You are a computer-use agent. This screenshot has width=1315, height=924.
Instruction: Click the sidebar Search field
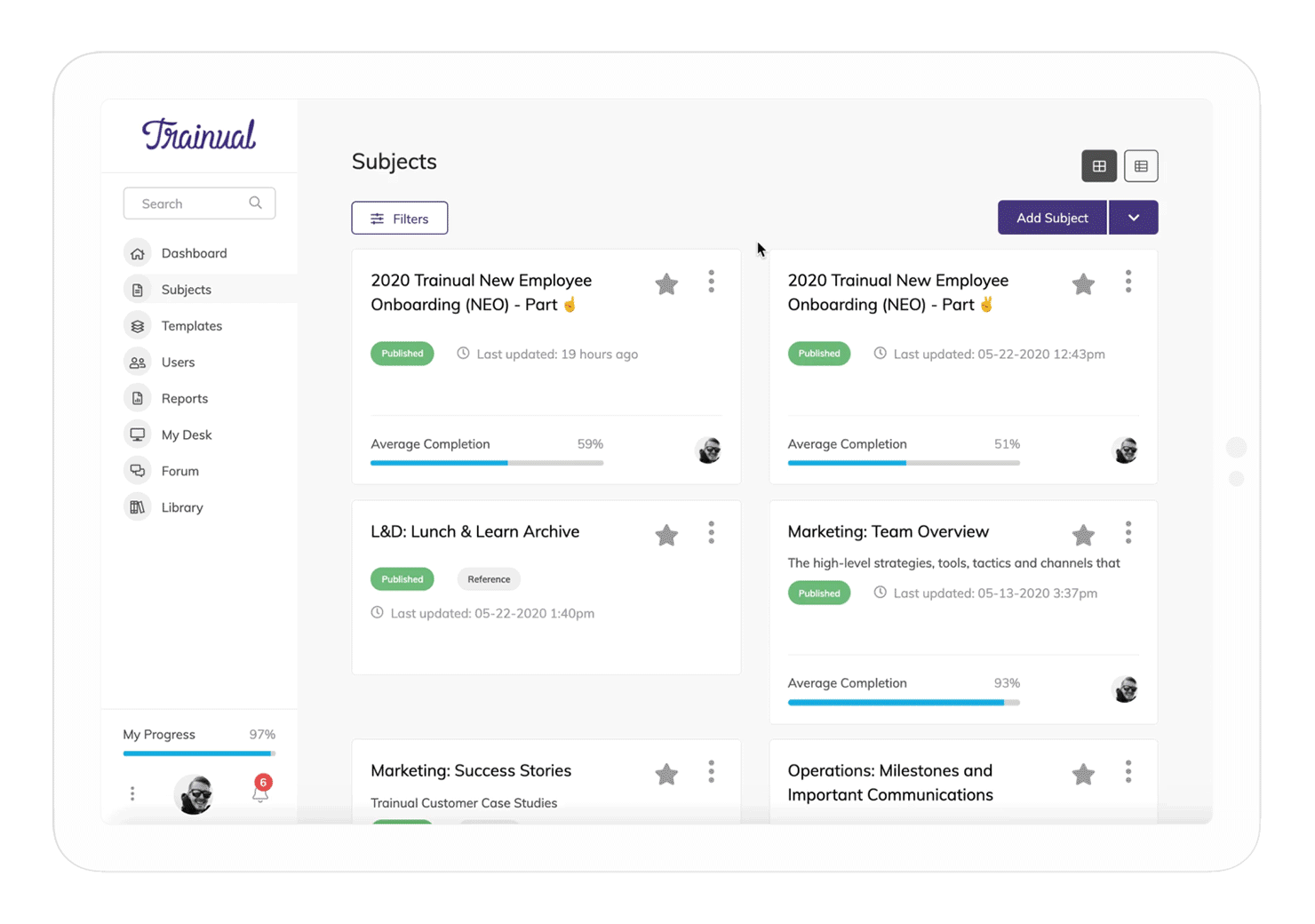[x=199, y=203]
